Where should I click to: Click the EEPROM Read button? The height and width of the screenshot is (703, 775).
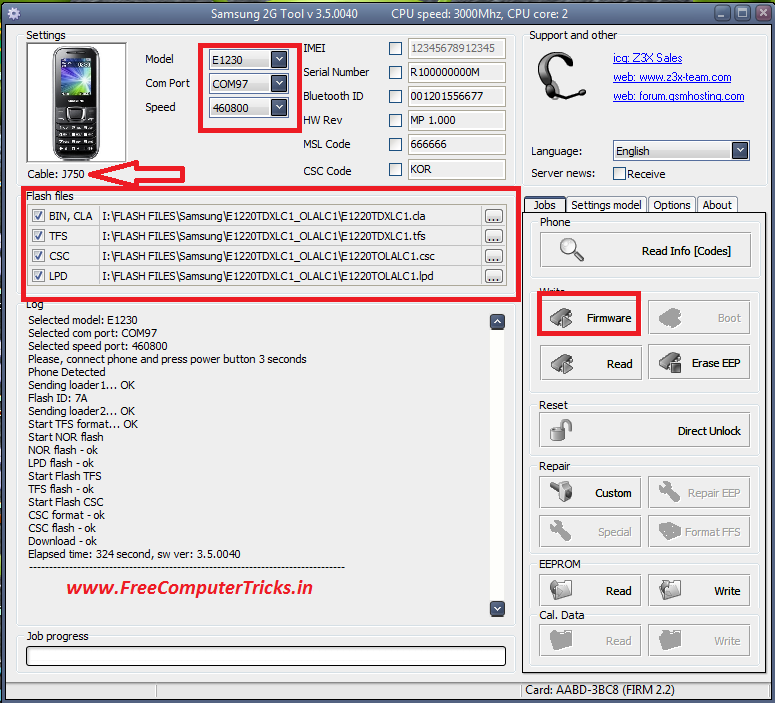click(590, 590)
